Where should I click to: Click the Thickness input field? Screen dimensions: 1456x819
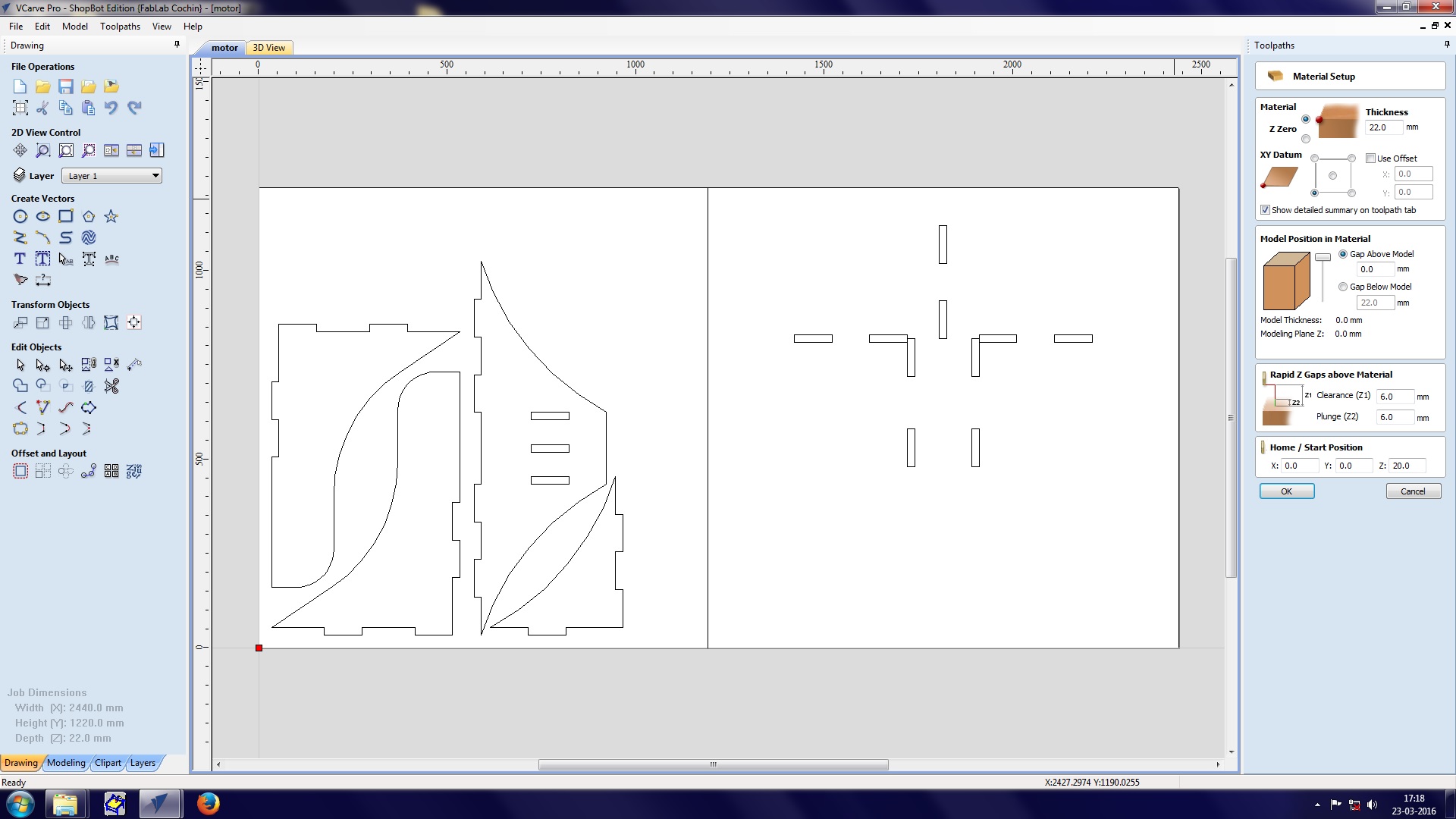click(x=1384, y=127)
